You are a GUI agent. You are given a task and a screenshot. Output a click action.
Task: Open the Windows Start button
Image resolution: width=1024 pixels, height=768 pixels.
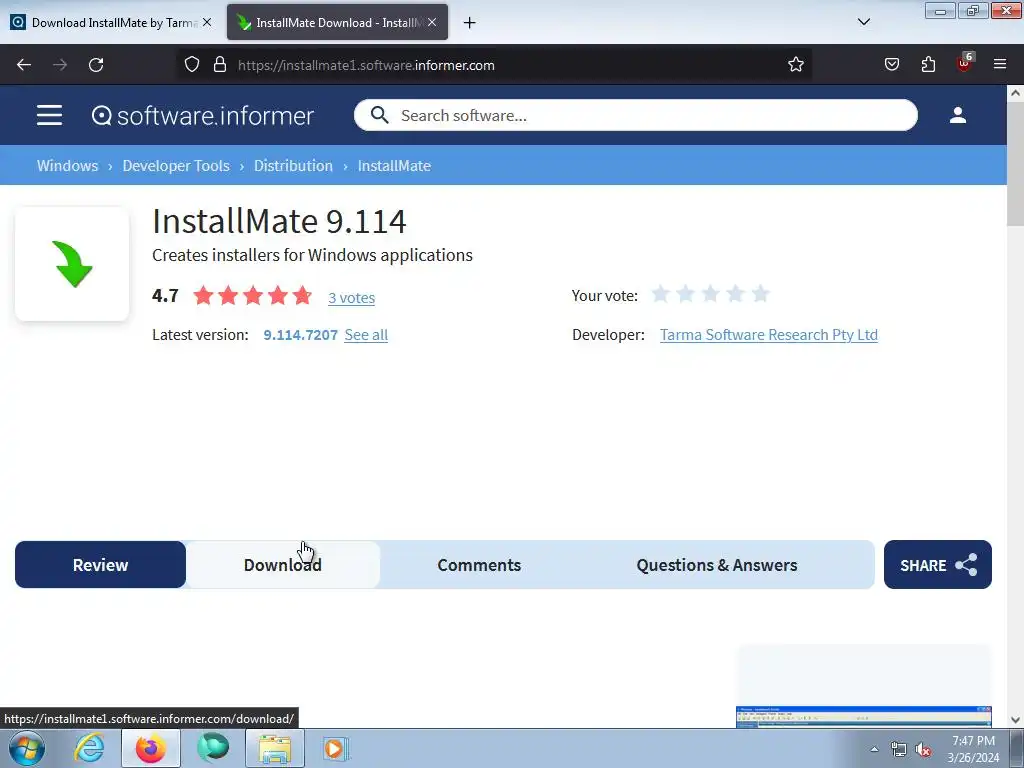pos(27,748)
